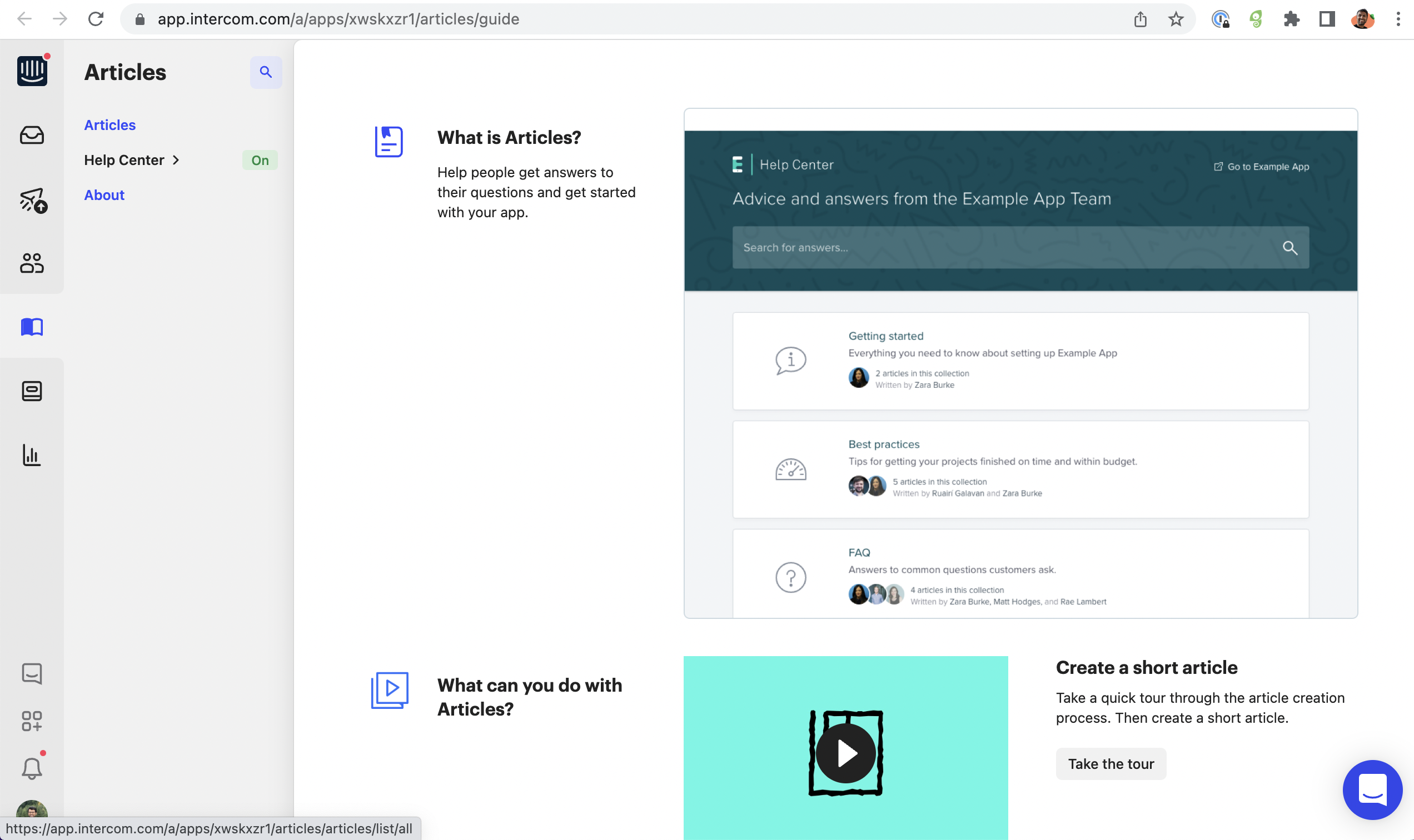This screenshot has height=840, width=1414.
Task: Click the Help Center preview image
Action: pyautogui.click(x=1020, y=363)
